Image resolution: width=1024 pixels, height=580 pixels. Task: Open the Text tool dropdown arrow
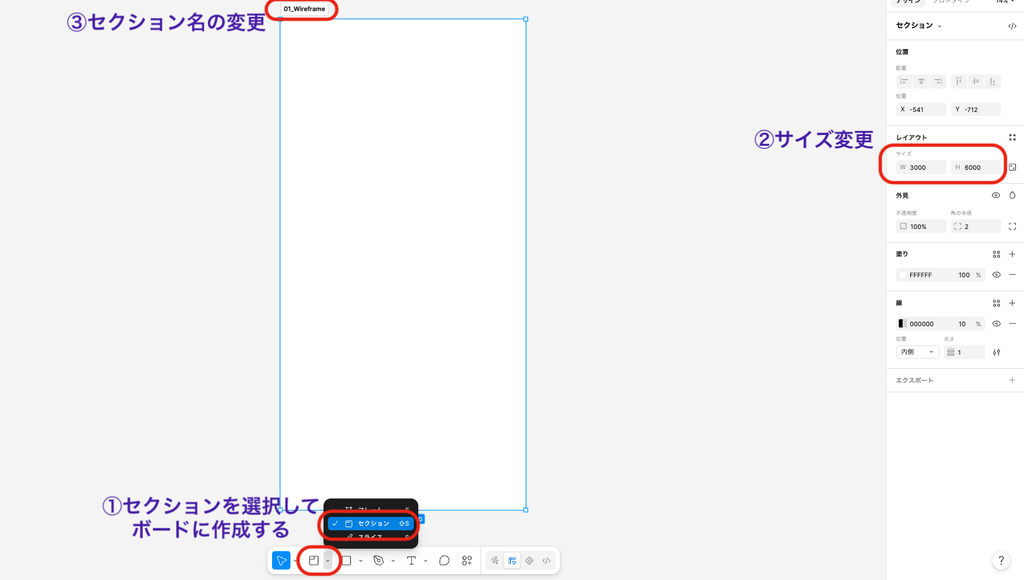coord(426,560)
